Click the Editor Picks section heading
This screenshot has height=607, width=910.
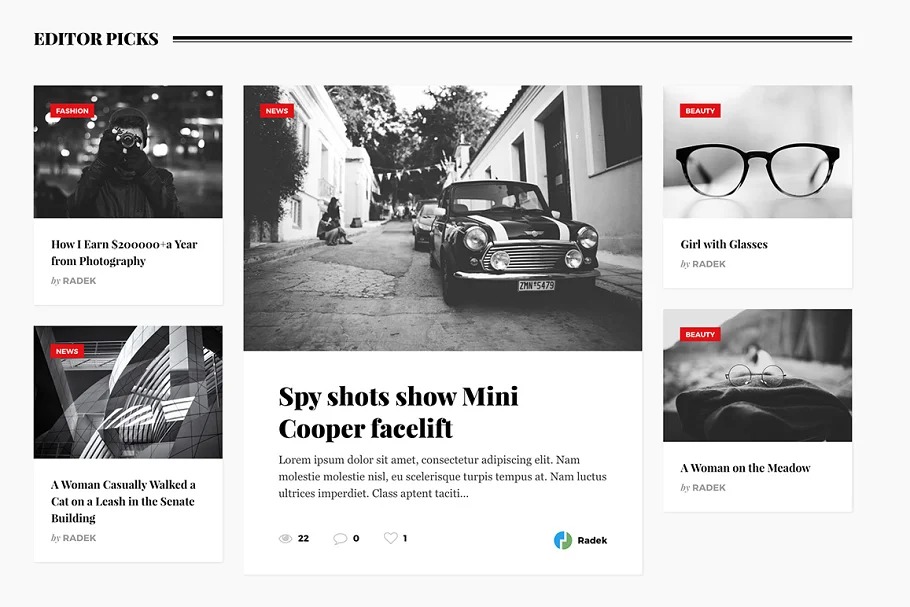click(x=96, y=39)
